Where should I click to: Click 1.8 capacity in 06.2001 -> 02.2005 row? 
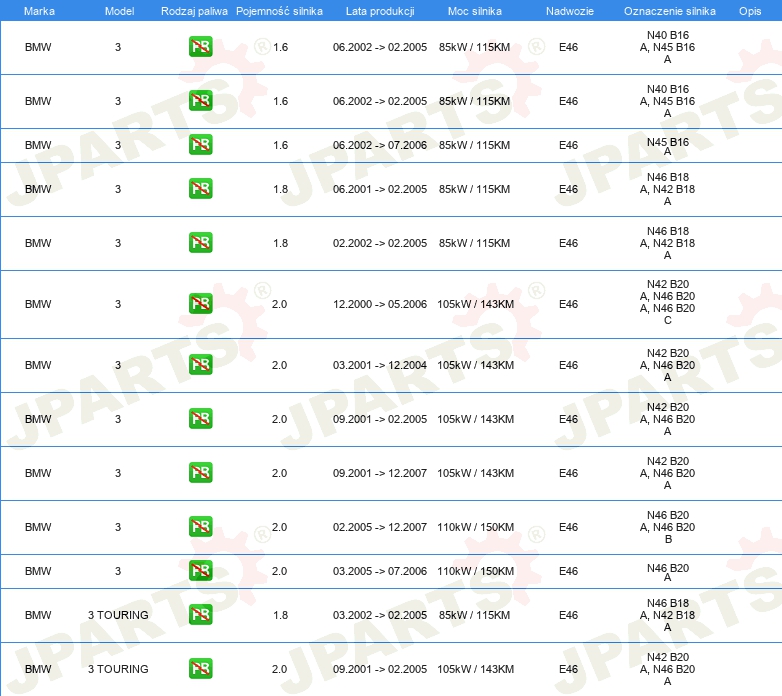coord(280,189)
